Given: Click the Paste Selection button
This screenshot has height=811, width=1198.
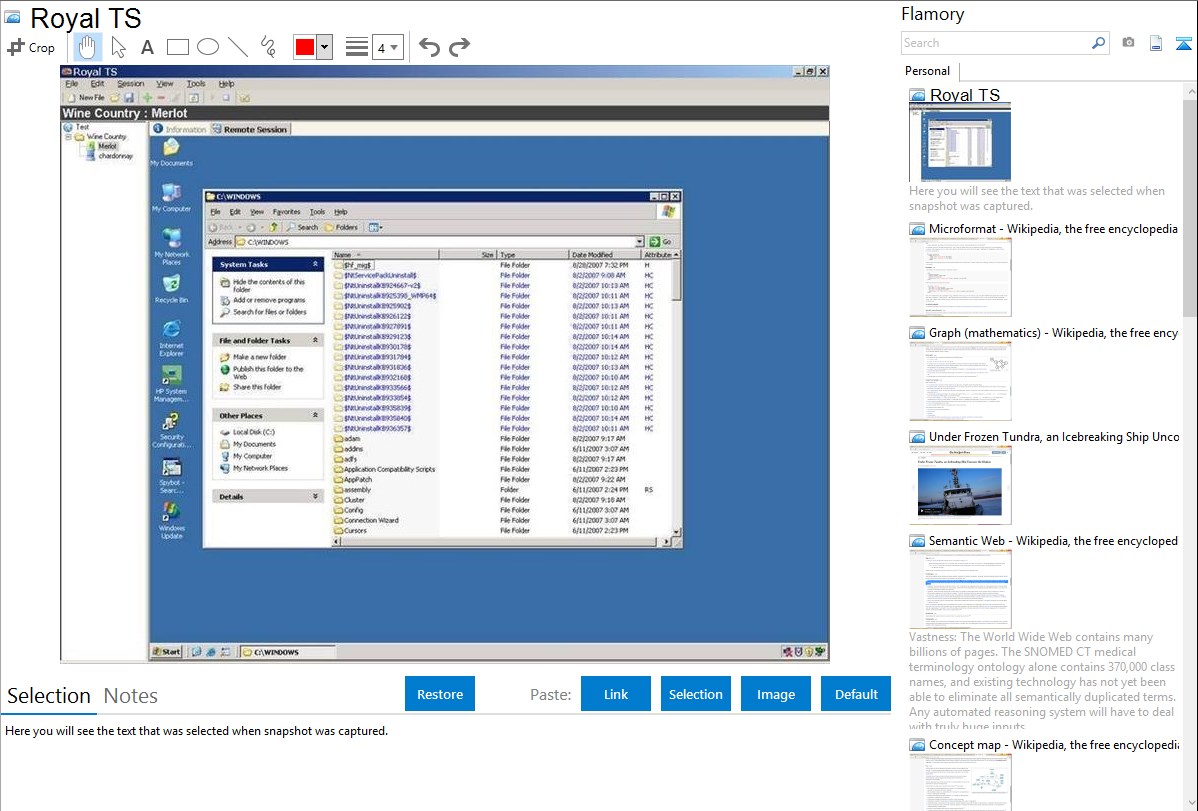Looking at the screenshot, I should [x=696, y=694].
